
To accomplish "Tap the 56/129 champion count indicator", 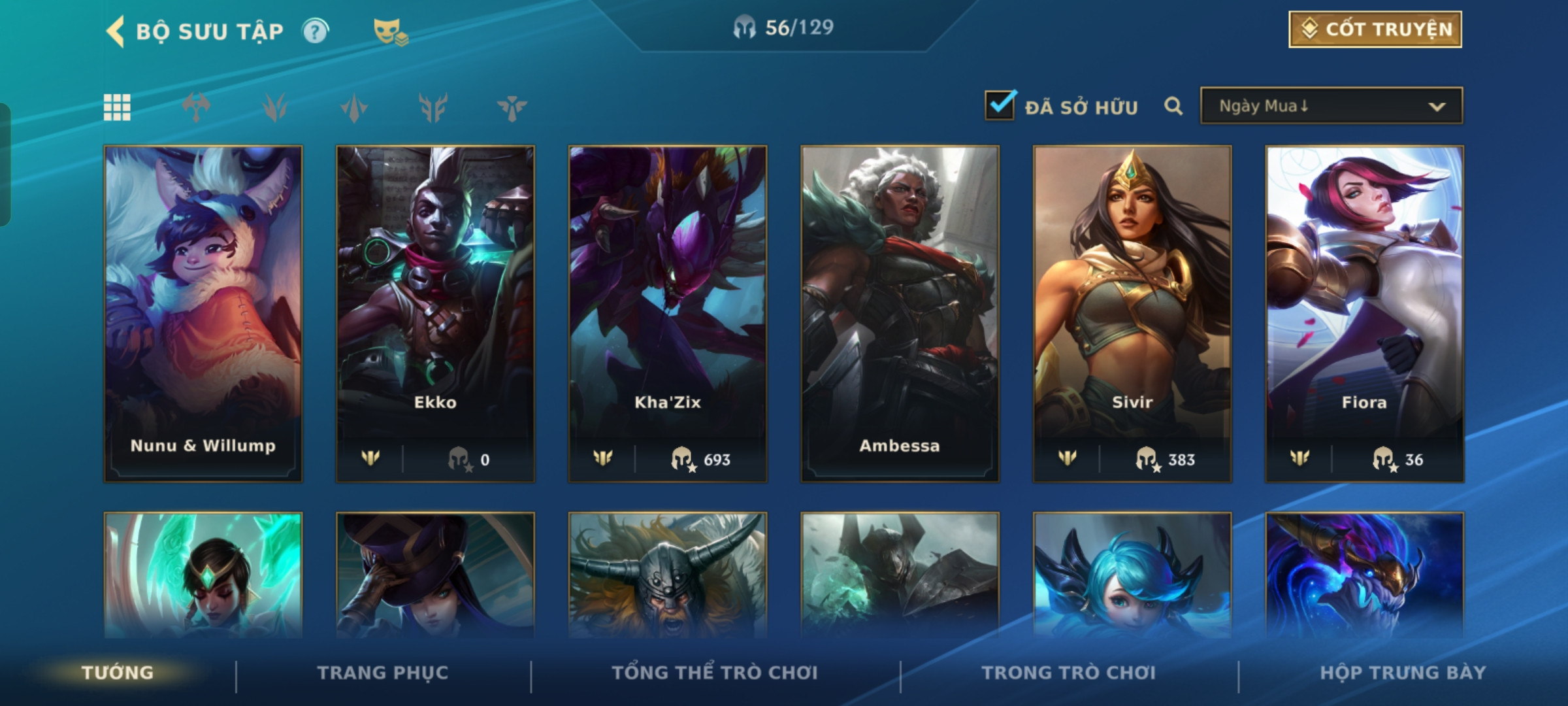I will (783, 27).
